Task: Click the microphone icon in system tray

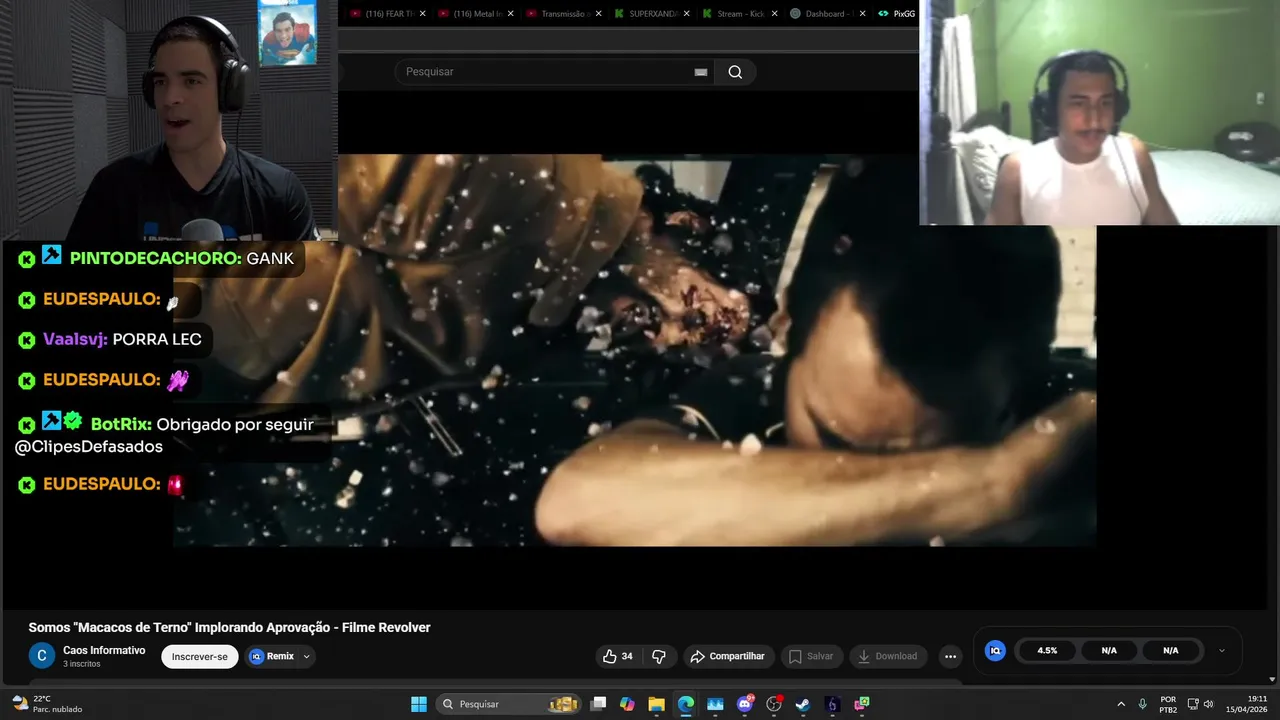Action: click(x=1142, y=704)
